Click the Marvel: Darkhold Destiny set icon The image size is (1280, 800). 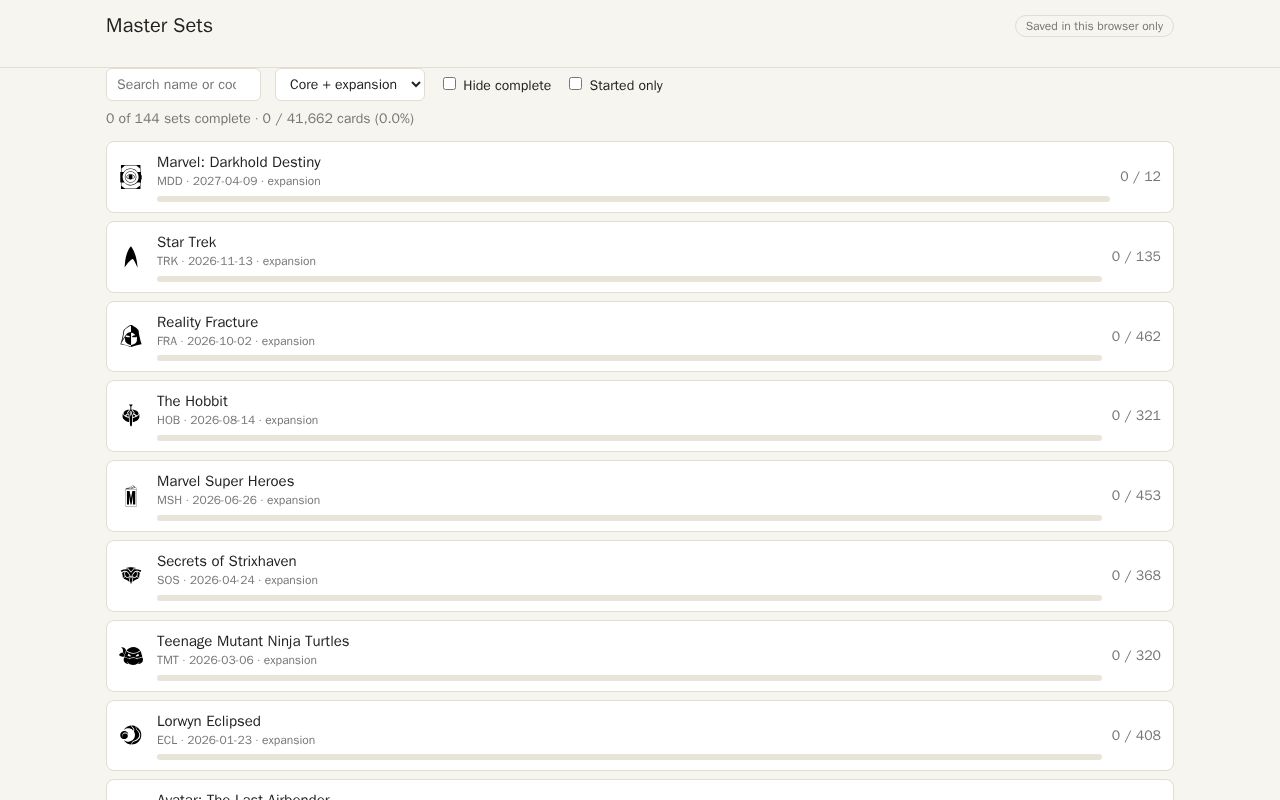(x=131, y=177)
